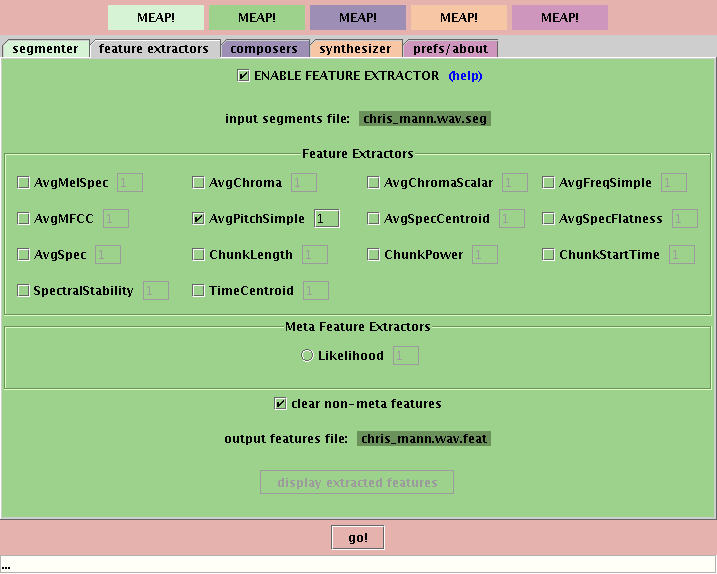Screen dimensions: 717x574
Task: Click the orange MEAP! button
Action: tap(458, 17)
